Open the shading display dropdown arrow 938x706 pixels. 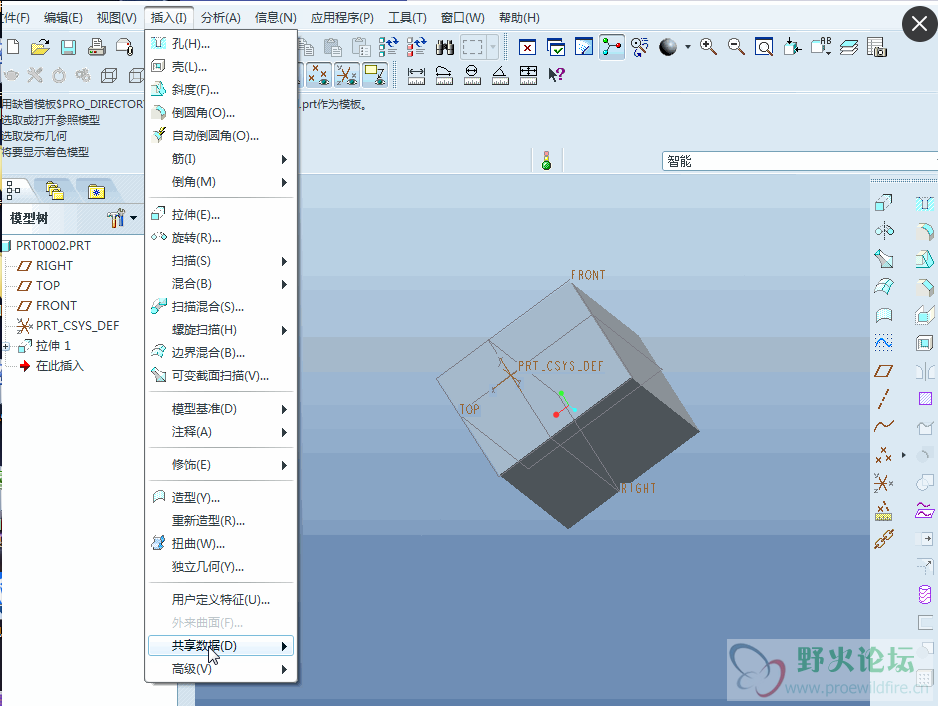pyautogui.click(x=687, y=47)
